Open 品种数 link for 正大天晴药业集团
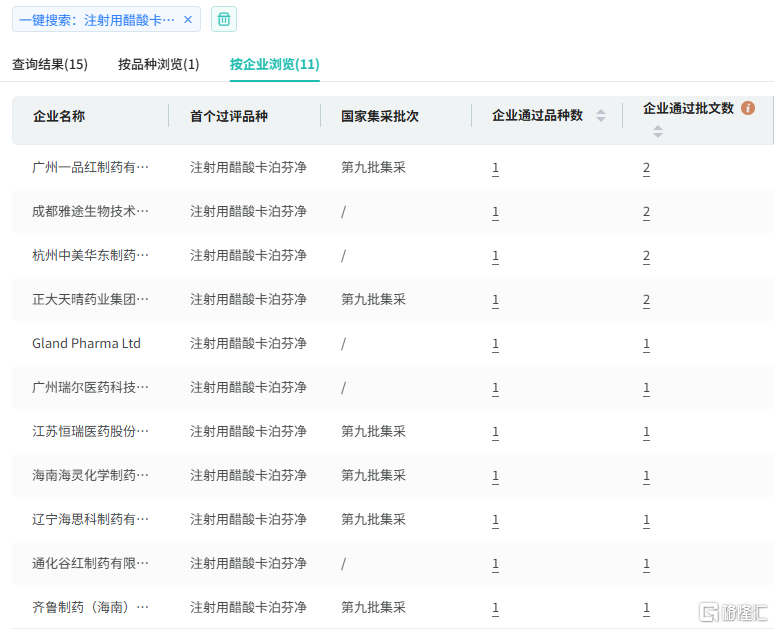 click(x=495, y=300)
